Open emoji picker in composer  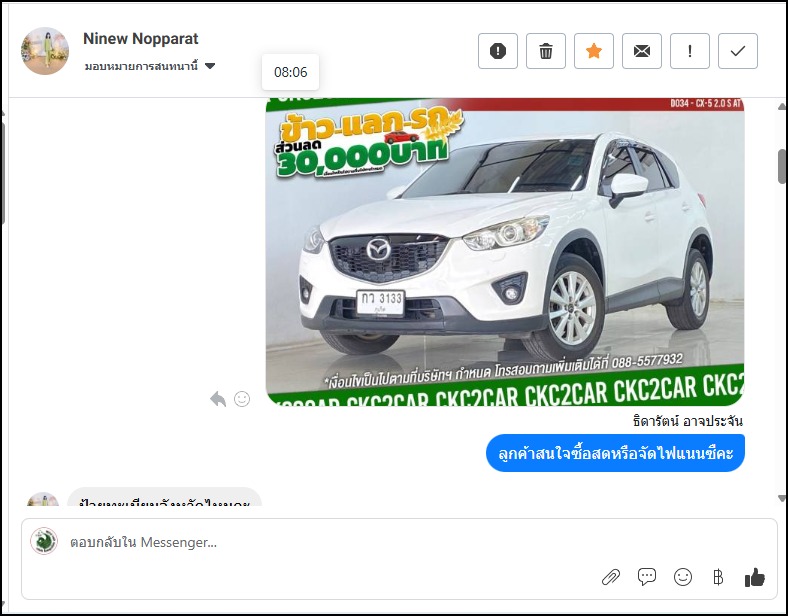(x=682, y=577)
